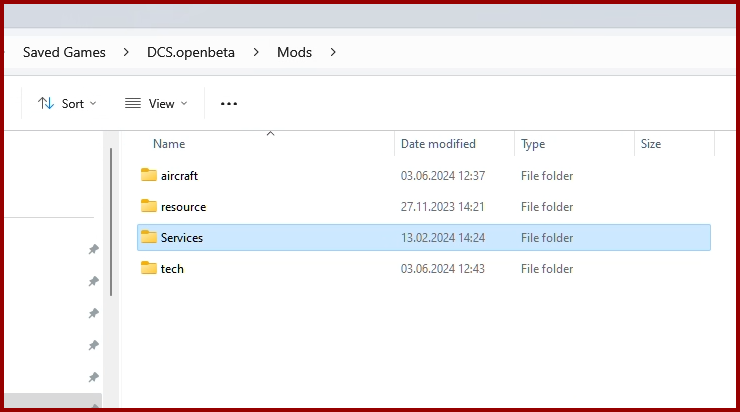
Task: Click the first pin icon in sidebar
Action: click(93, 249)
